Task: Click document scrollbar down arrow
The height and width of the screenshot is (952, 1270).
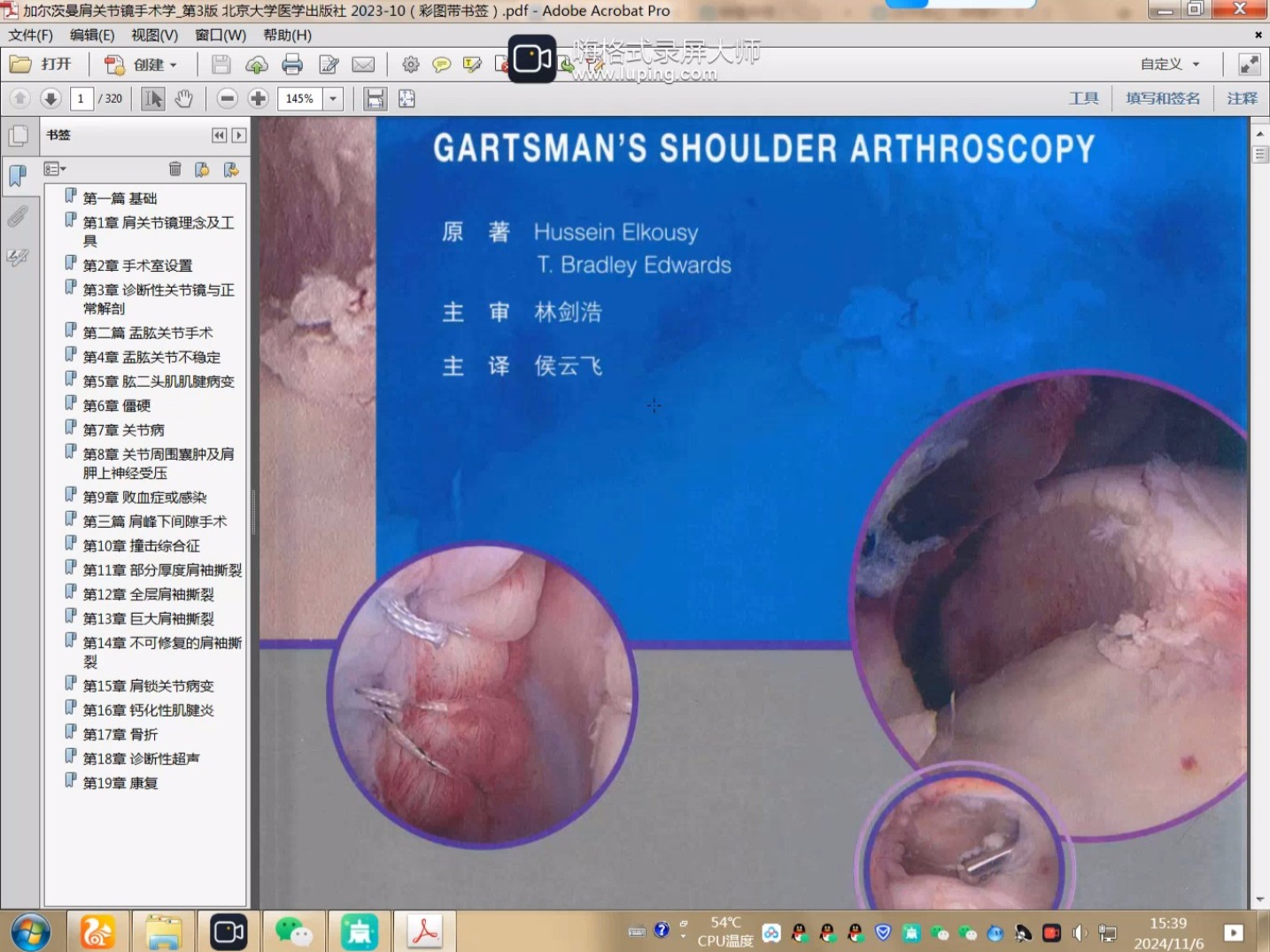Action: point(1260,900)
